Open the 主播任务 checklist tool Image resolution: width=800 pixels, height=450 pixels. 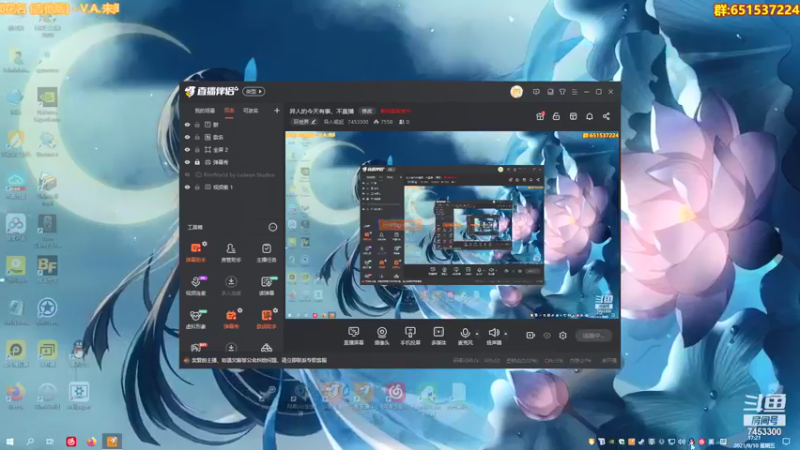click(x=266, y=252)
